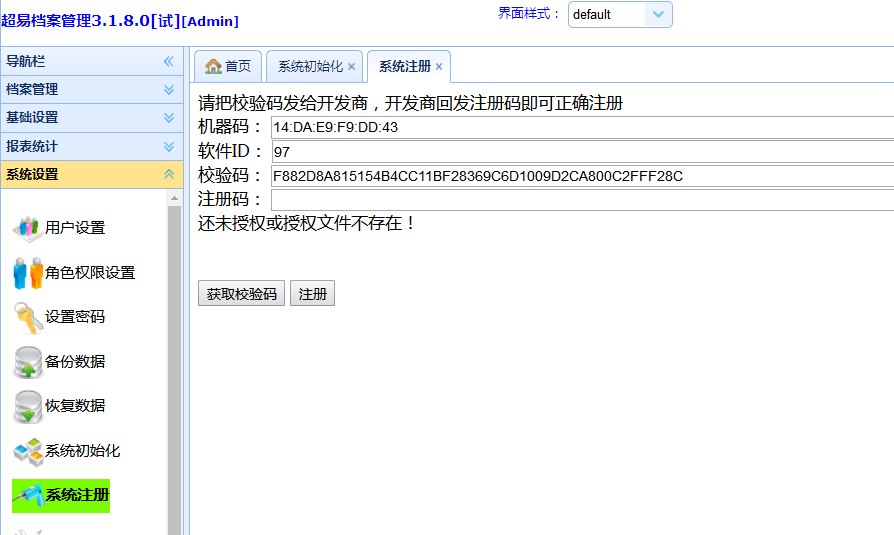894x535 pixels.
Task: Click the 获取校验码 button
Action: (x=241, y=293)
